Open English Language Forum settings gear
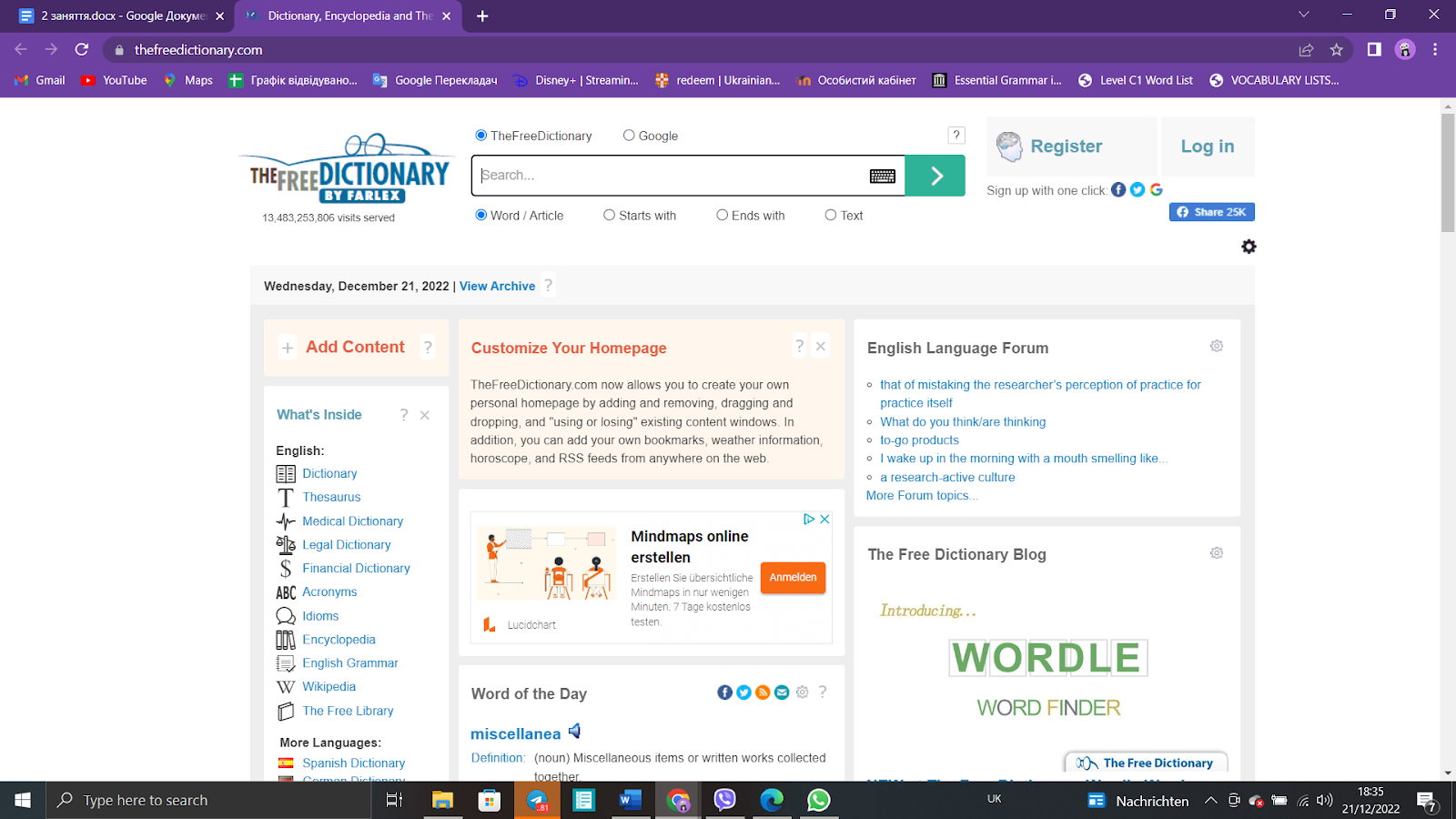The image size is (1456, 819). tap(1217, 346)
